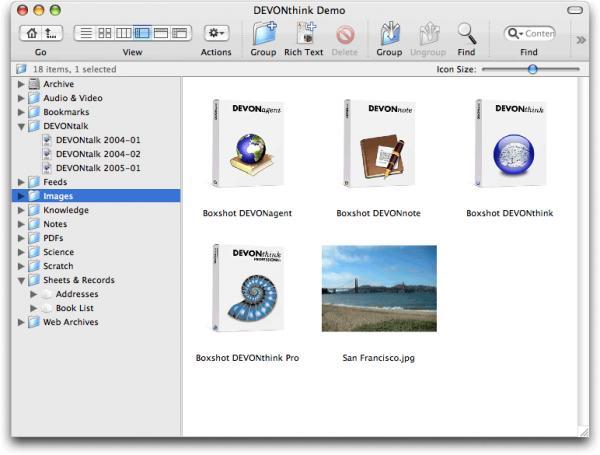Click the Home button in Go toolbar
Viewport: 600px width, 455px height.
31,33
